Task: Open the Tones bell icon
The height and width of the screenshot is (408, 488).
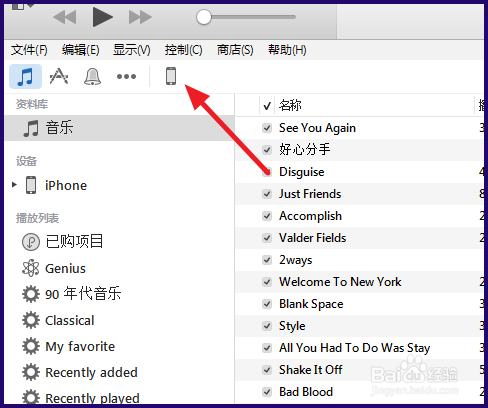Action: [x=92, y=76]
